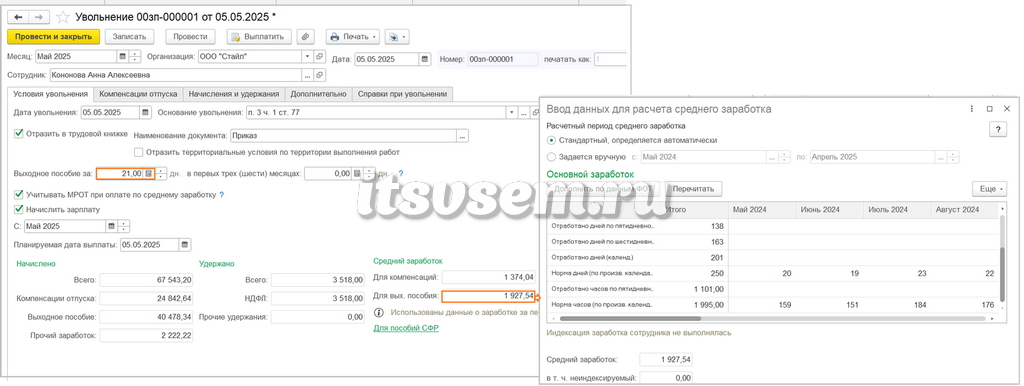The image size is (1024, 386).
Task: Select Задается вручную radio option
Action: coord(552,157)
